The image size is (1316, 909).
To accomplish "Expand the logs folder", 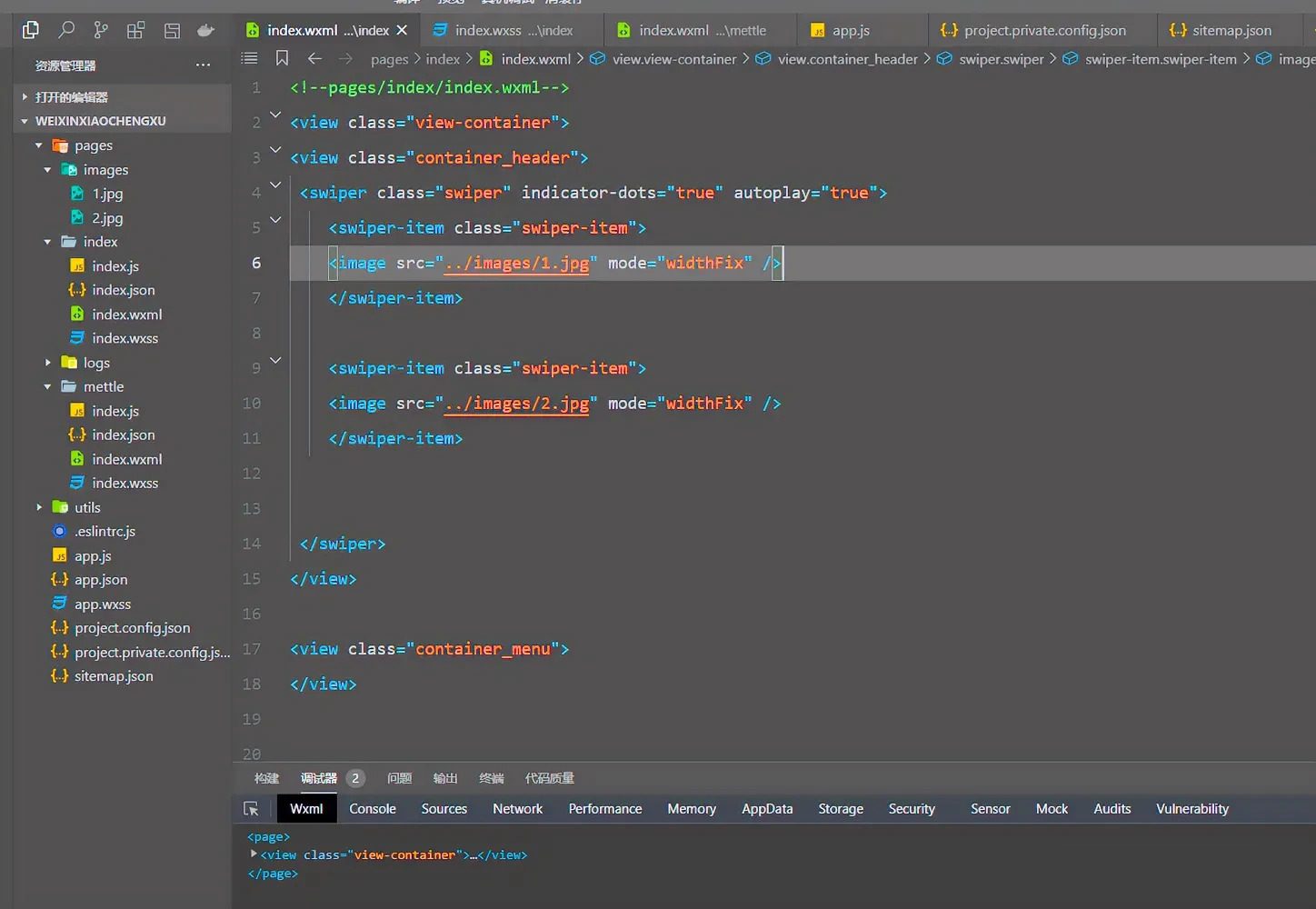I will (48, 363).
